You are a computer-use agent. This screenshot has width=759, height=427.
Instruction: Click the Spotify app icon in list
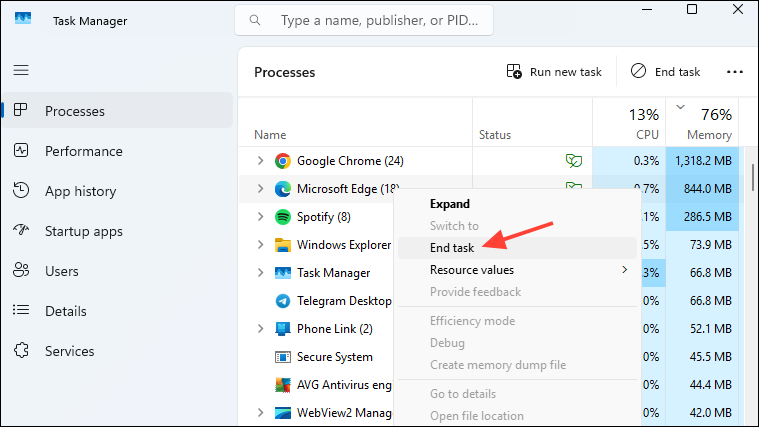point(283,217)
